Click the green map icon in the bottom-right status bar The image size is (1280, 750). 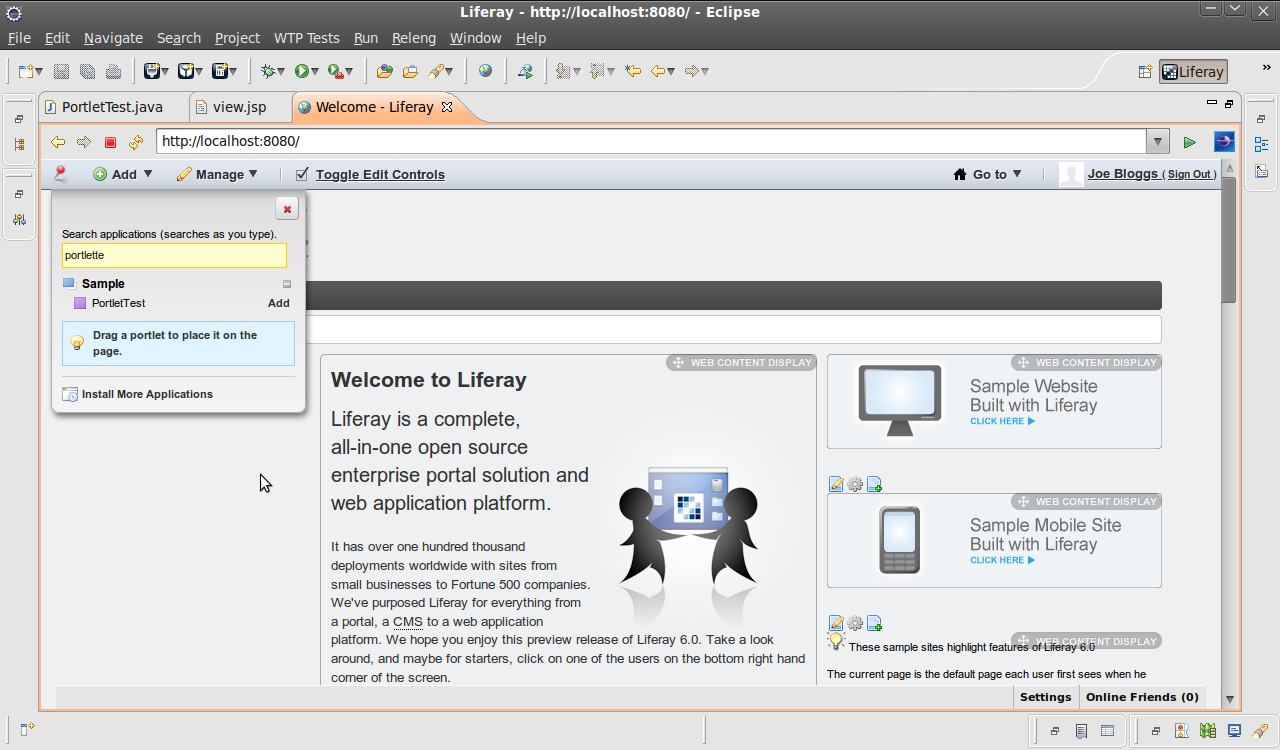(x=1208, y=731)
